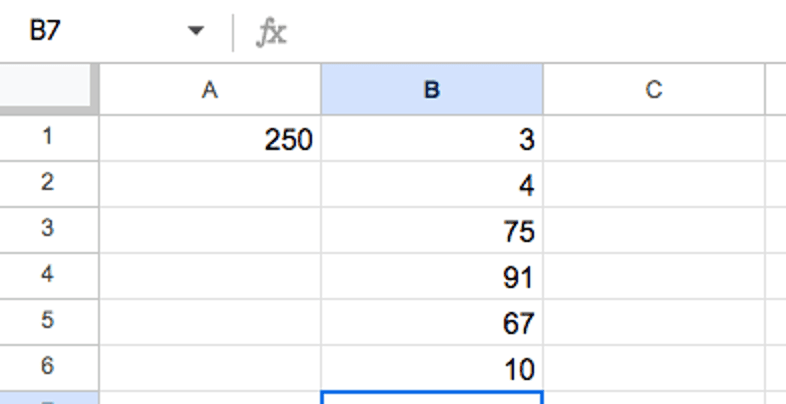Click cell A1 containing 250
The width and height of the screenshot is (786, 404).
point(210,139)
